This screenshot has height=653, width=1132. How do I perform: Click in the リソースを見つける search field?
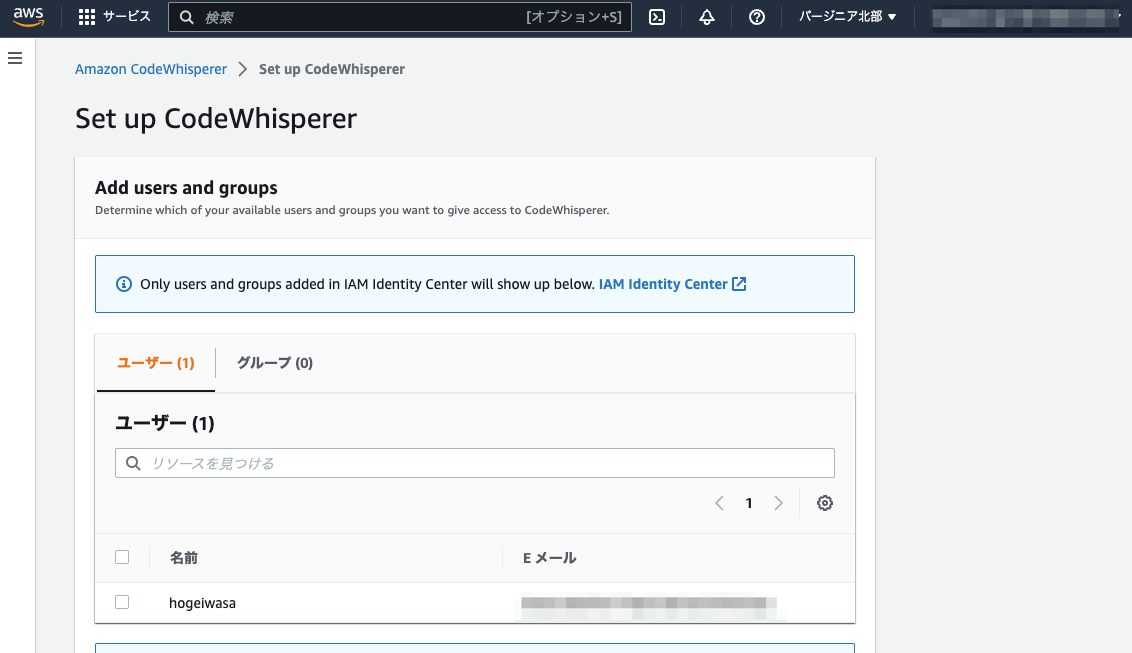[400, 462]
